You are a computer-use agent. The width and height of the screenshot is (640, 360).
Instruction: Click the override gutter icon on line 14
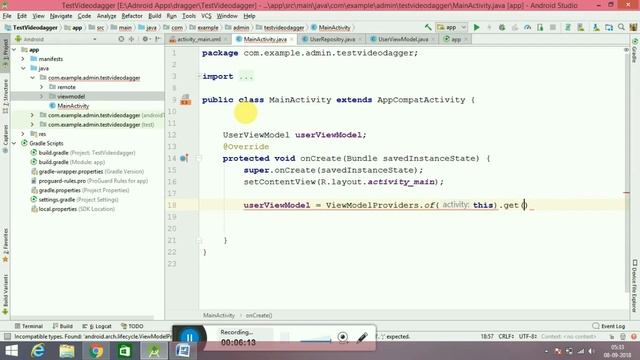click(184, 158)
